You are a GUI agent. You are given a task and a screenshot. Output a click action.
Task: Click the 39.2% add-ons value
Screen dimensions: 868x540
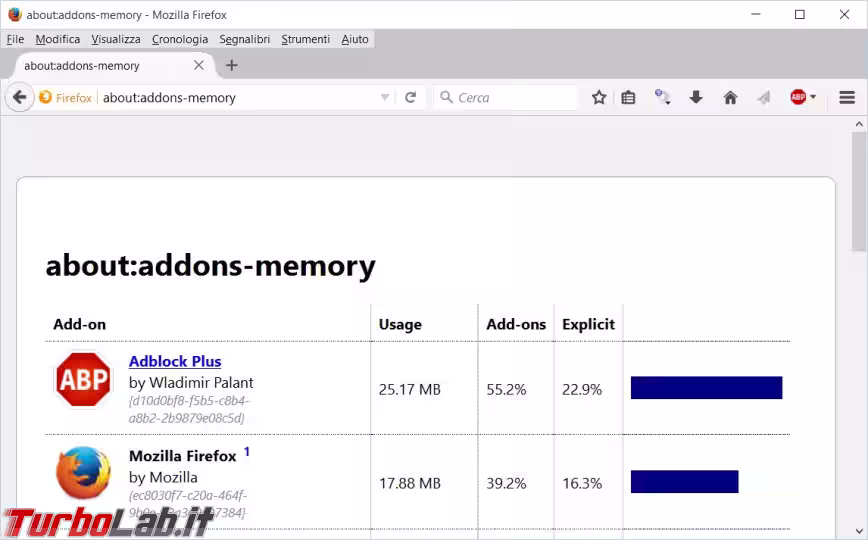pyautogui.click(x=506, y=483)
